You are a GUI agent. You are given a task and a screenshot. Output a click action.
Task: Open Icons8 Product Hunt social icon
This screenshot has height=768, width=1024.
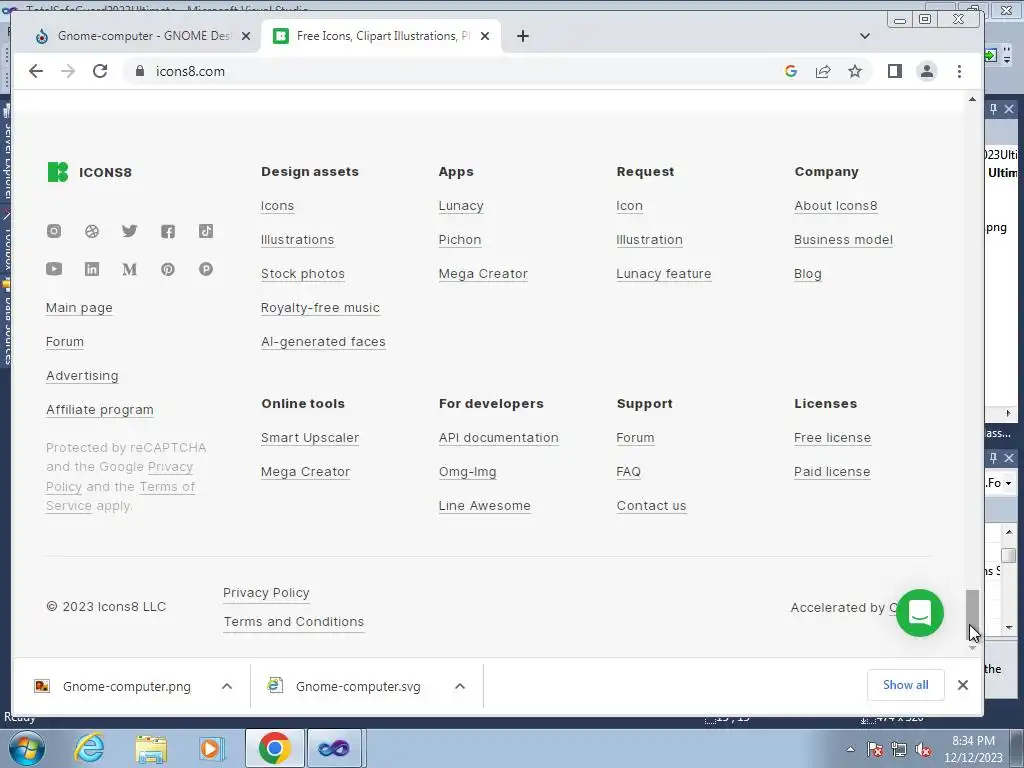pyautogui.click(x=206, y=269)
